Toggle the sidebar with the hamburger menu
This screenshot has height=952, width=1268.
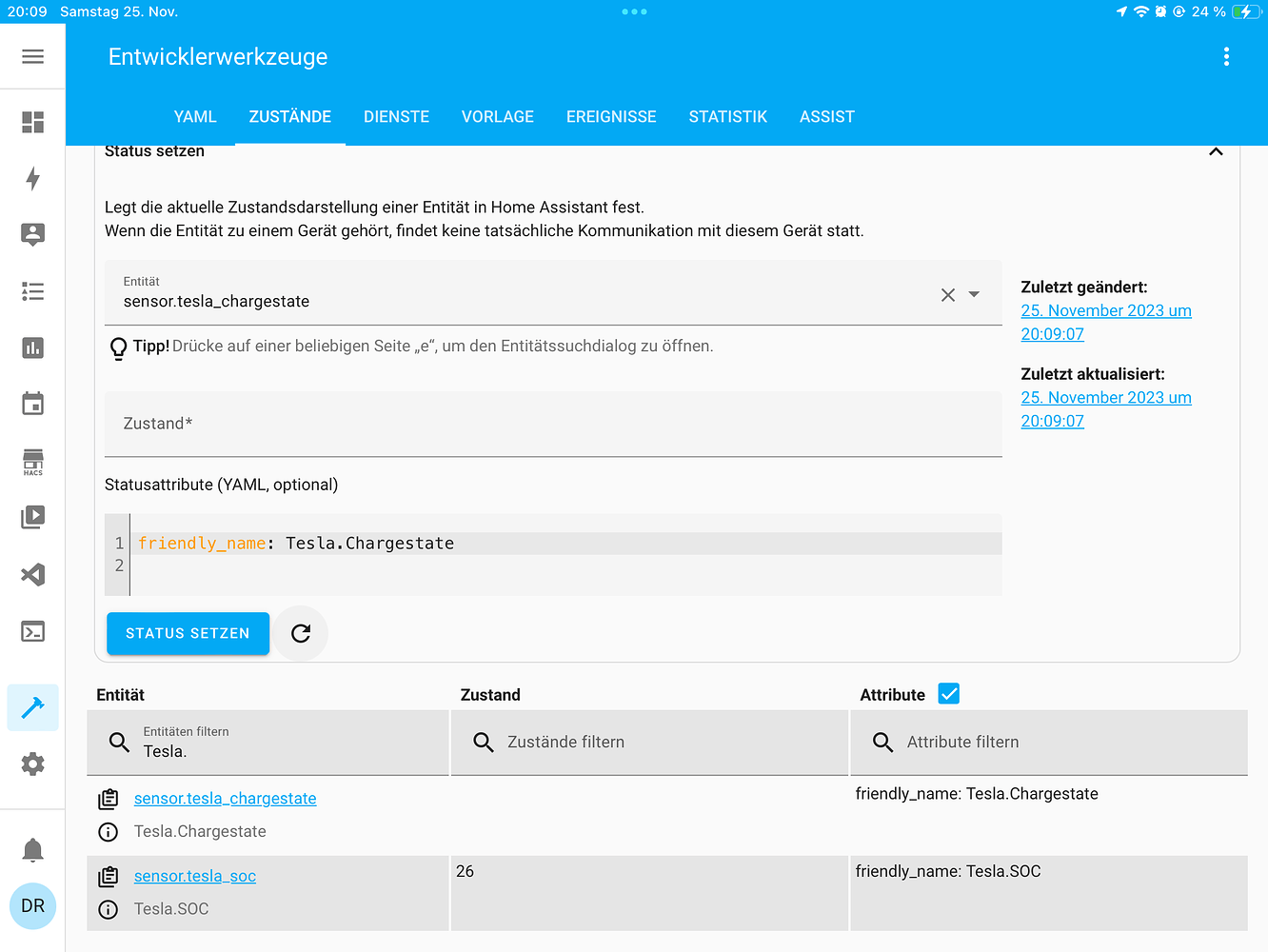(x=32, y=55)
